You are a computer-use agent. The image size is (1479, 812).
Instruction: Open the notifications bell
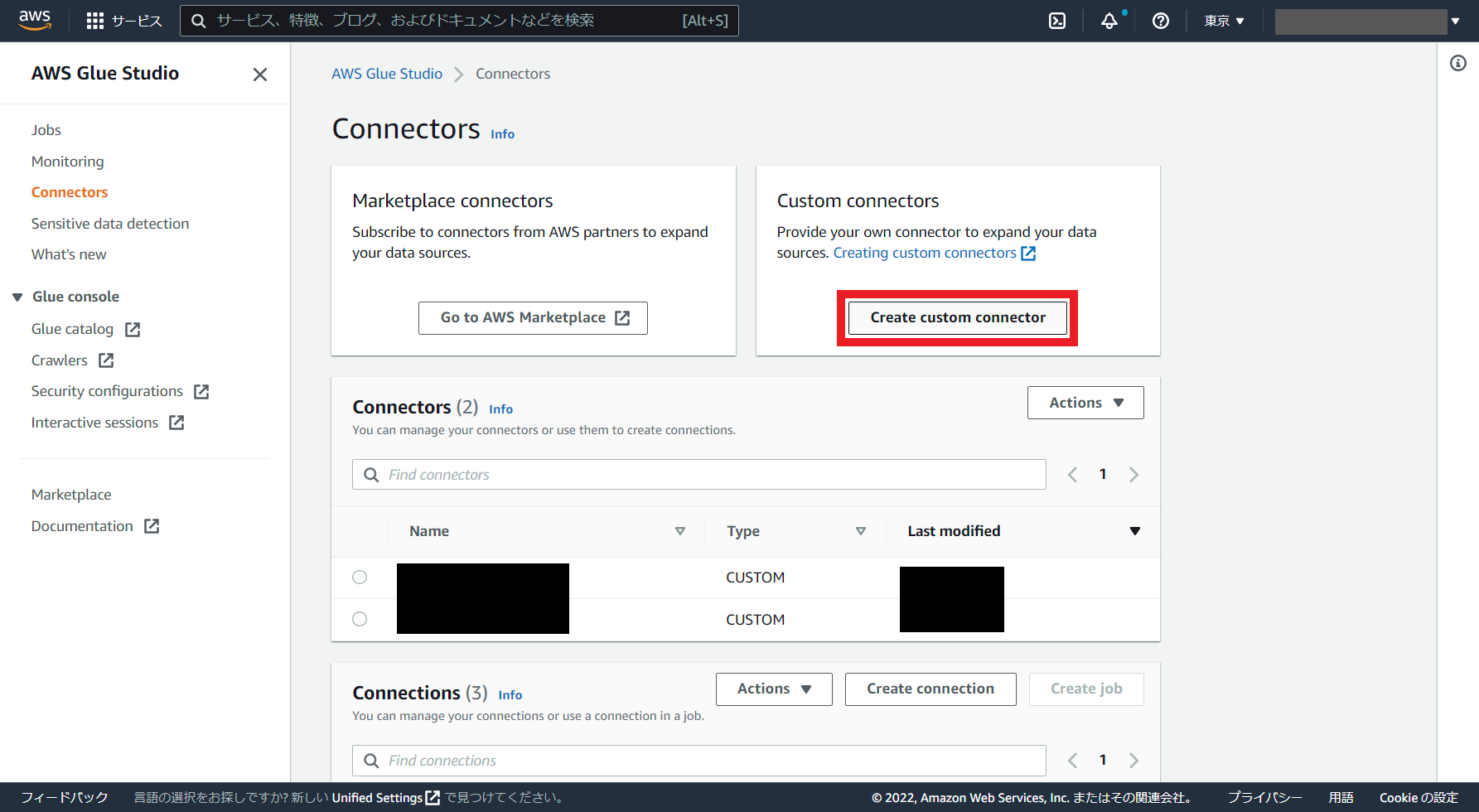tap(1109, 21)
